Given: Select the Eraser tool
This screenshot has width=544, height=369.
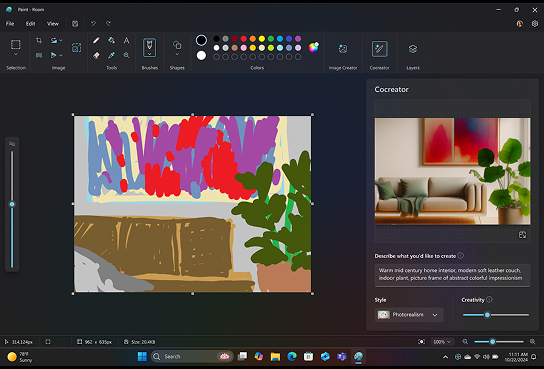Looking at the screenshot, I should point(96,55).
